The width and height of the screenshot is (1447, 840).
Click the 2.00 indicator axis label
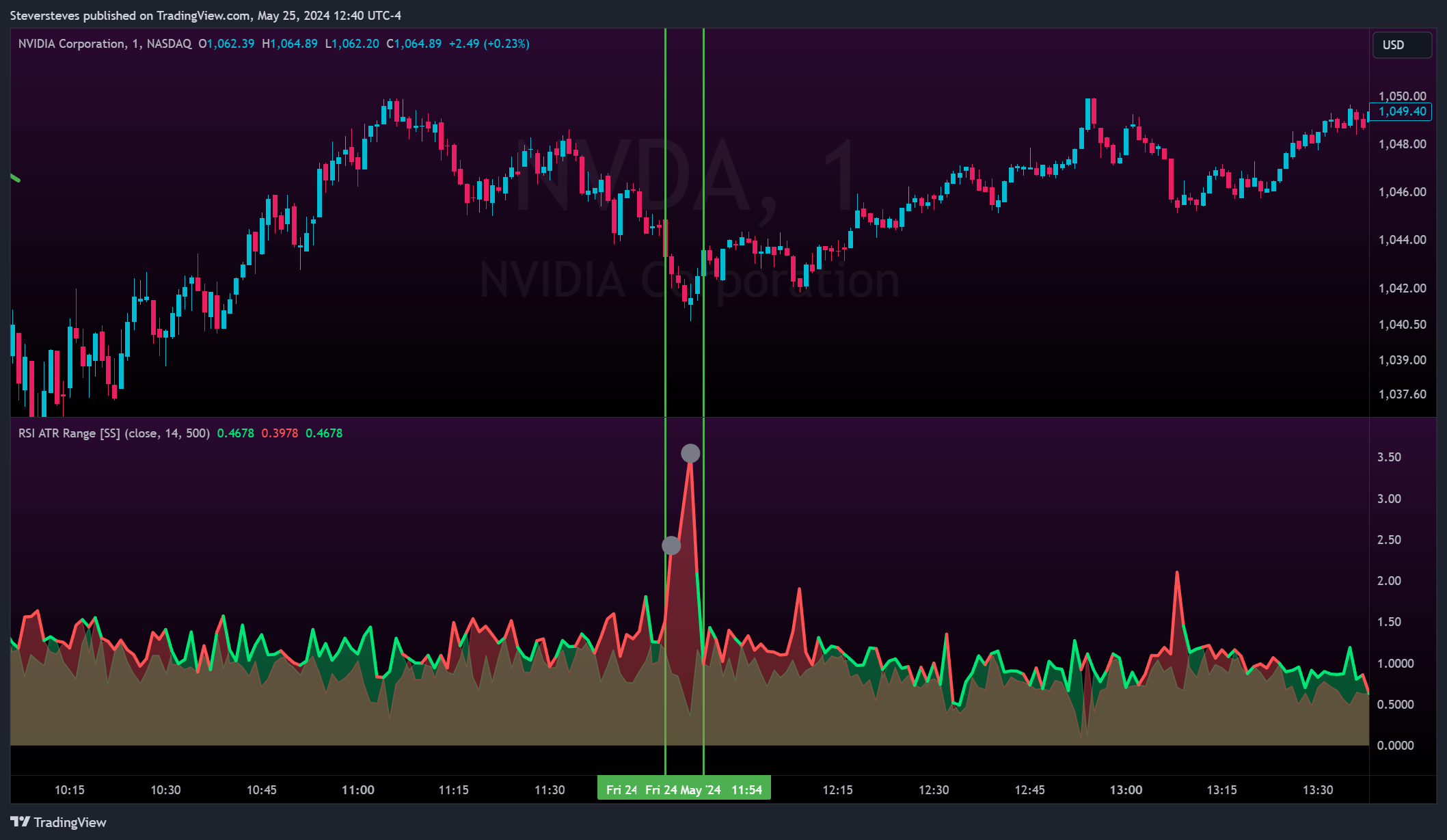click(1389, 581)
